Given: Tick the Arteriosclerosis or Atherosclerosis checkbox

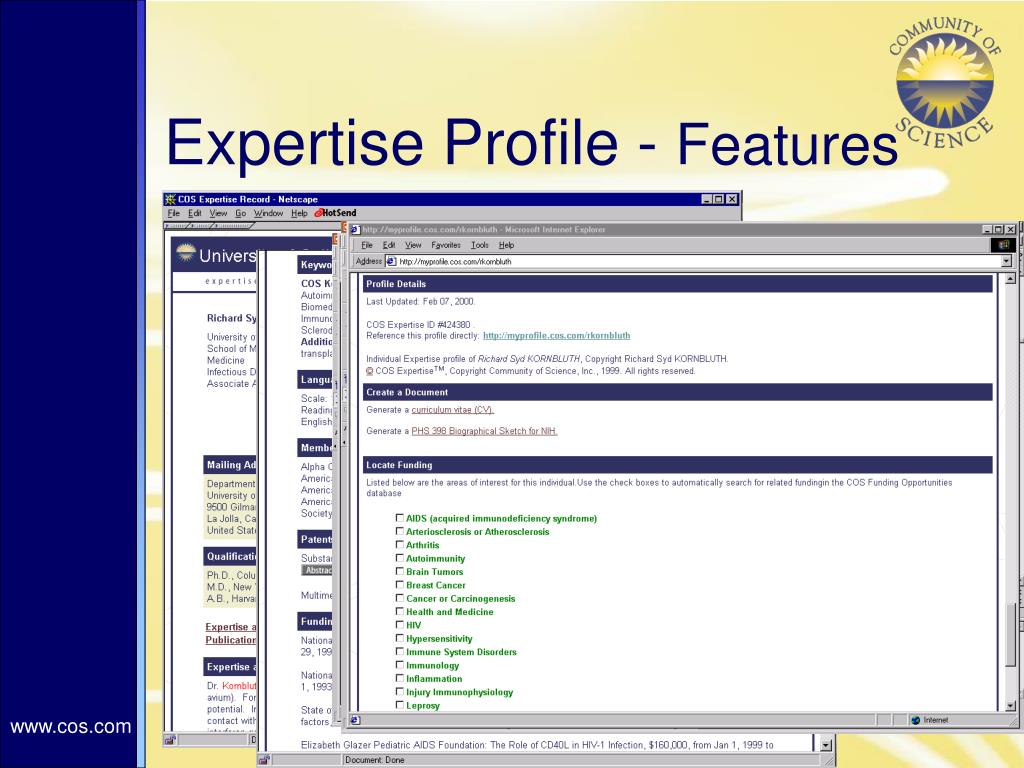Looking at the screenshot, I should pos(400,531).
